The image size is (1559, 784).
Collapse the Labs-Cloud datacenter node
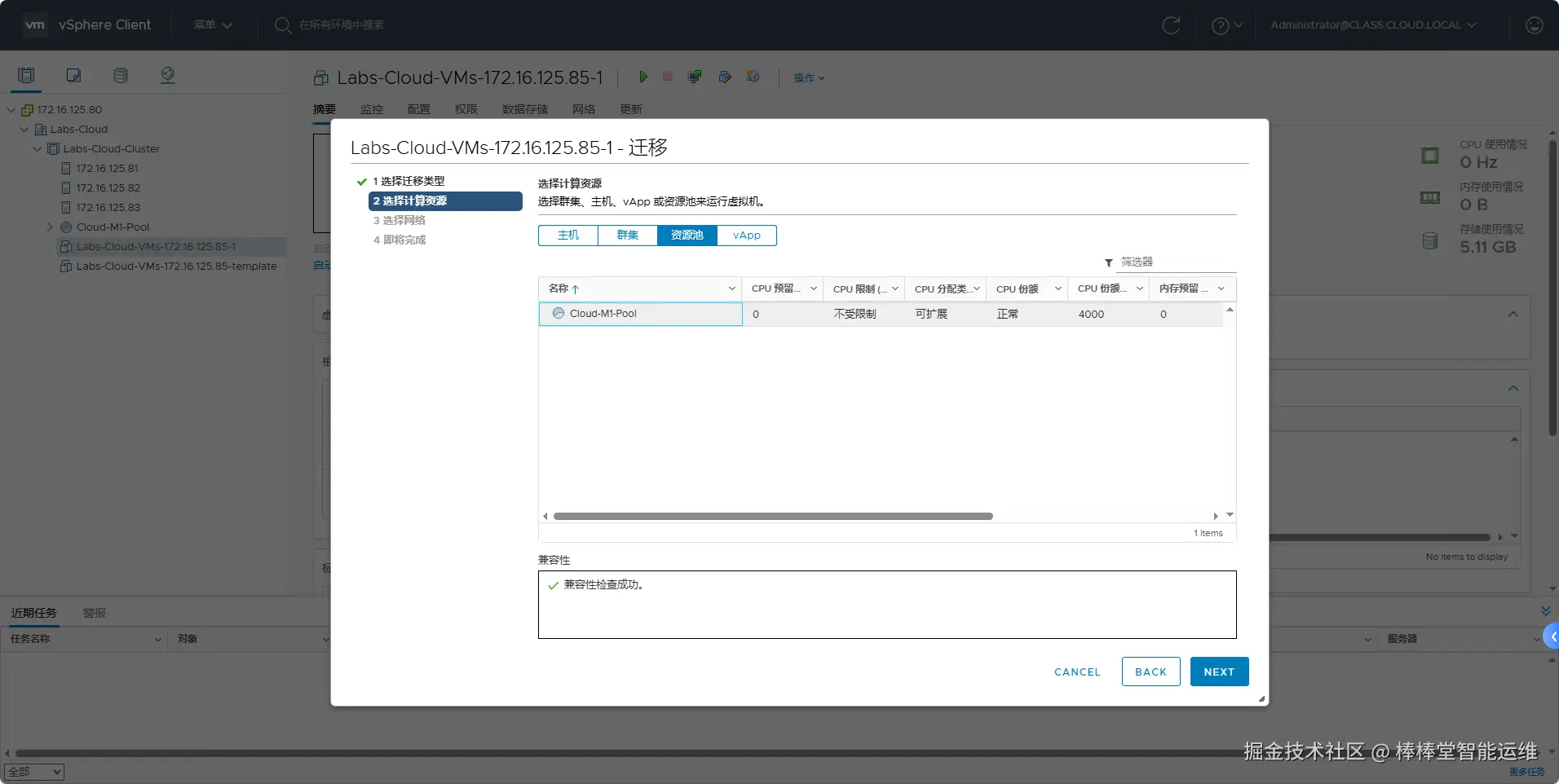point(24,130)
